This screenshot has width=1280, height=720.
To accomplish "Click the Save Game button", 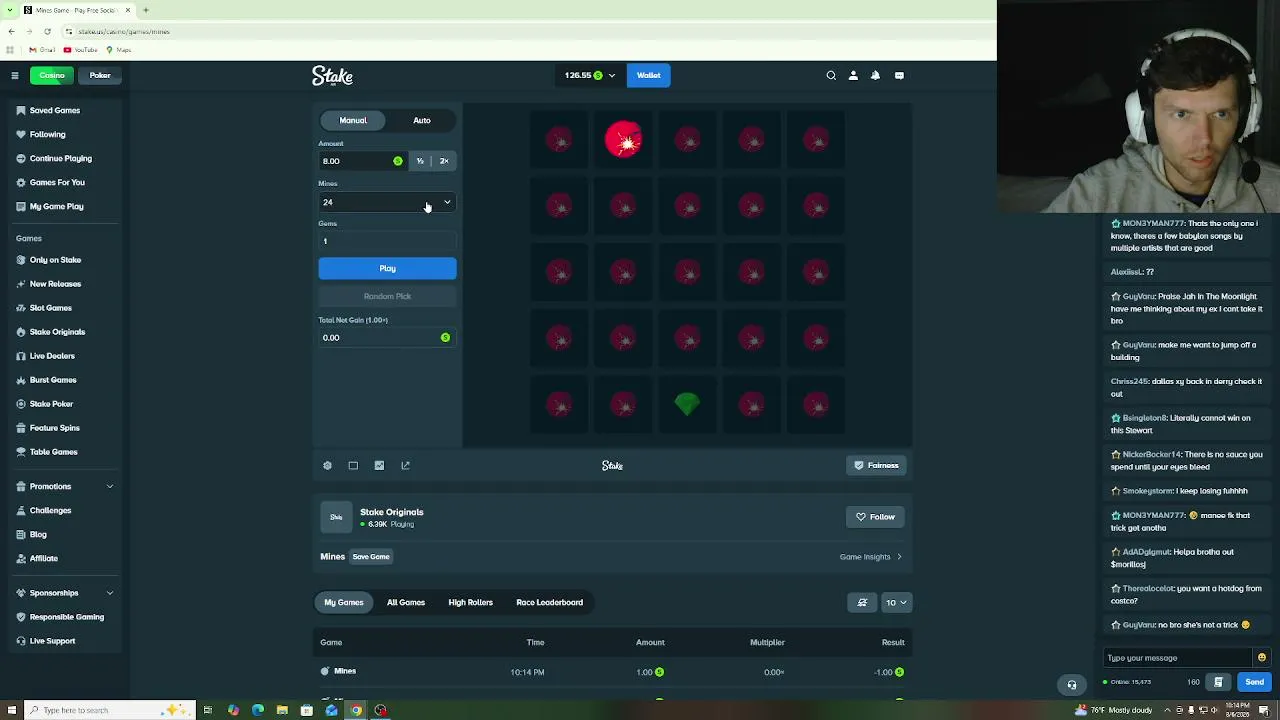I will pos(371,557).
